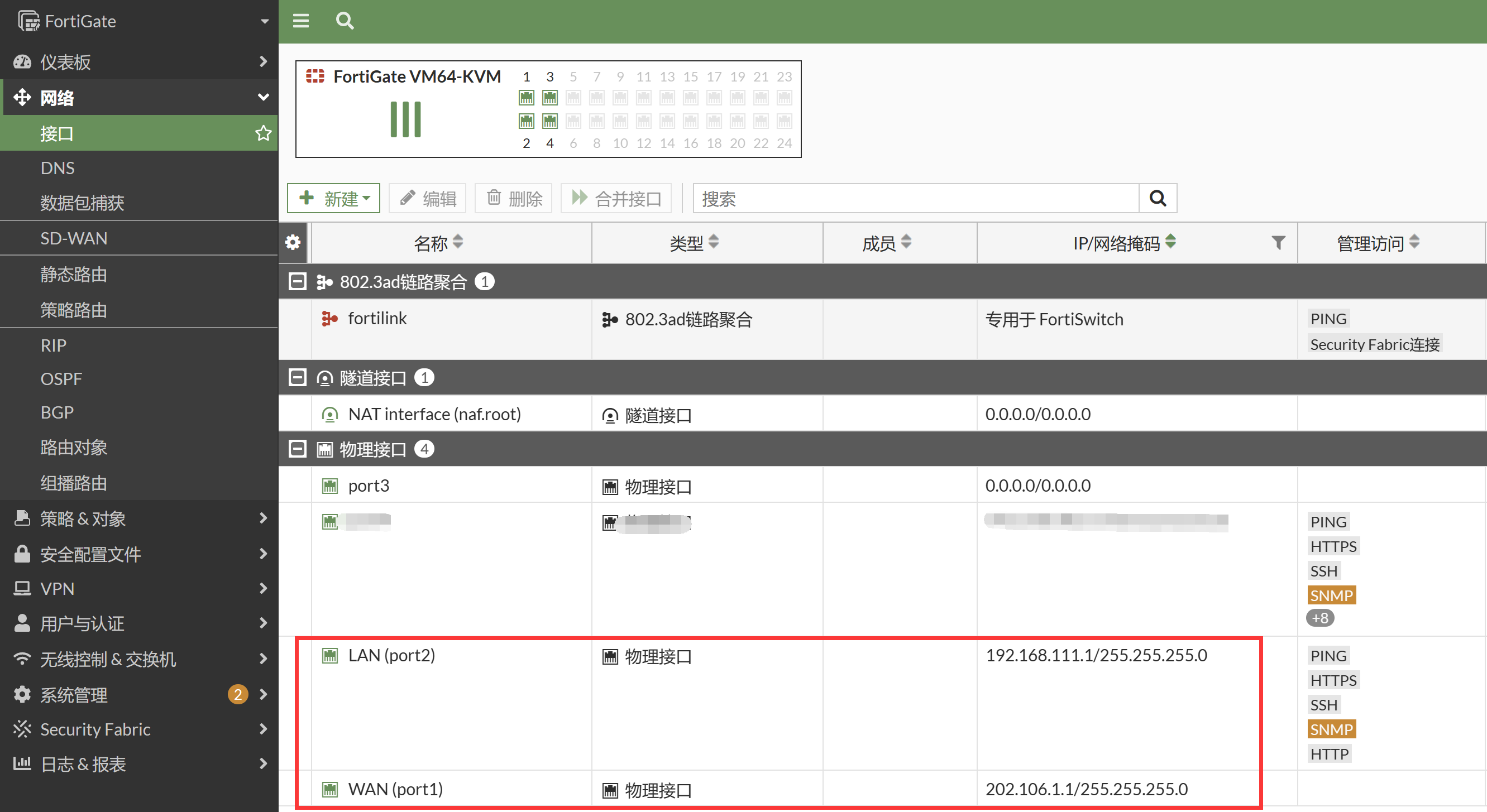
Task: Open the SD-WAN menu item
Action: click(x=74, y=238)
